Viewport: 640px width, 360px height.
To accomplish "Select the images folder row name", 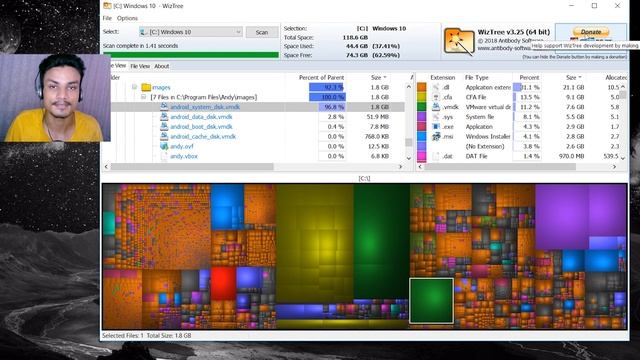I will point(161,87).
